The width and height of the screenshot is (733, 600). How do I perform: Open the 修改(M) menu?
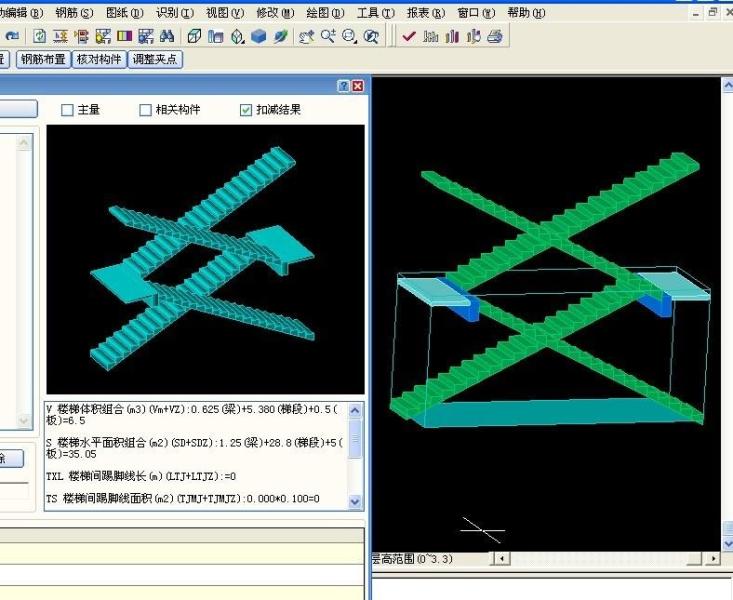tap(275, 13)
